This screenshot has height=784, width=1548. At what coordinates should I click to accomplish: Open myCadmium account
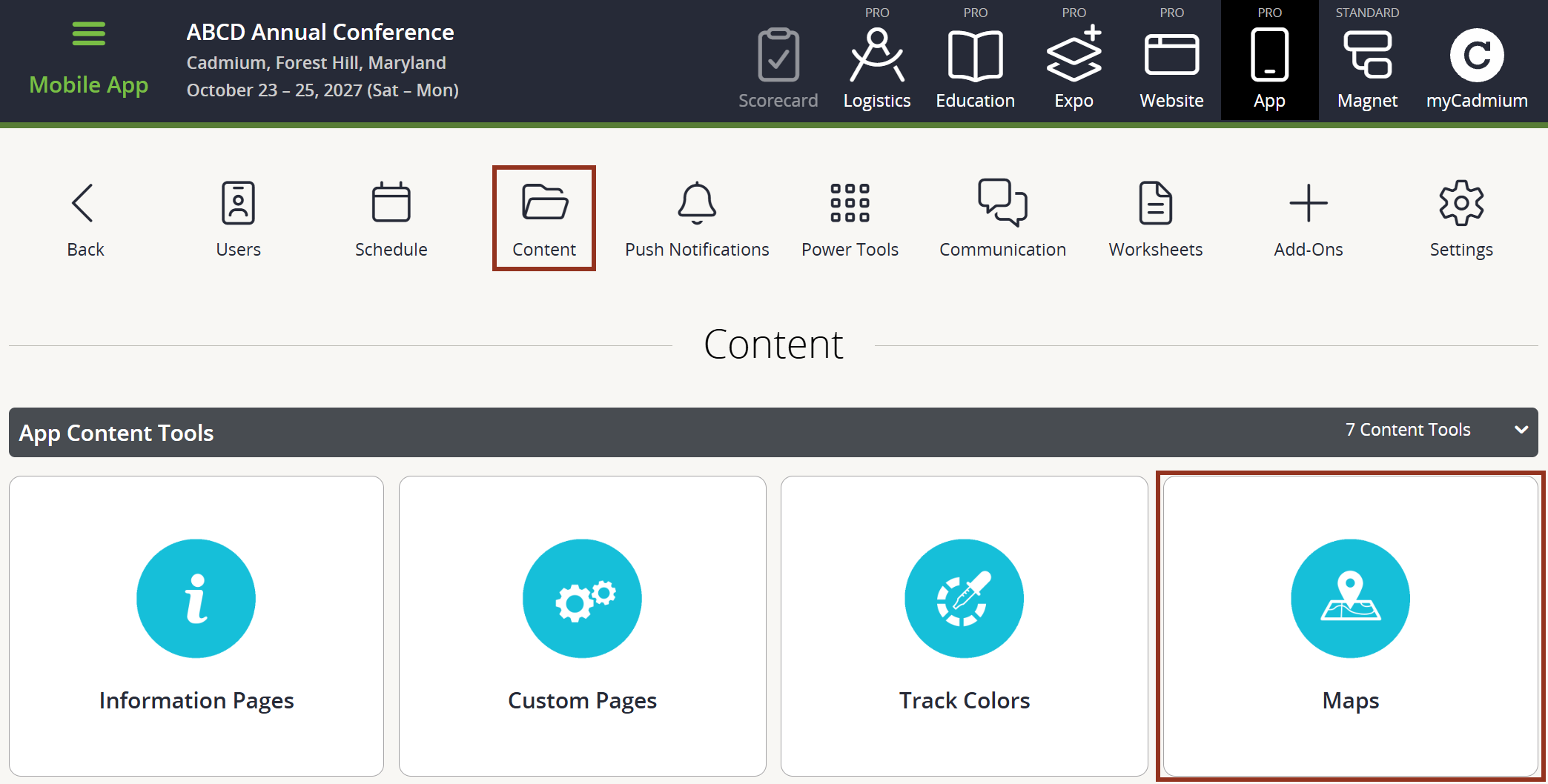[x=1477, y=68]
